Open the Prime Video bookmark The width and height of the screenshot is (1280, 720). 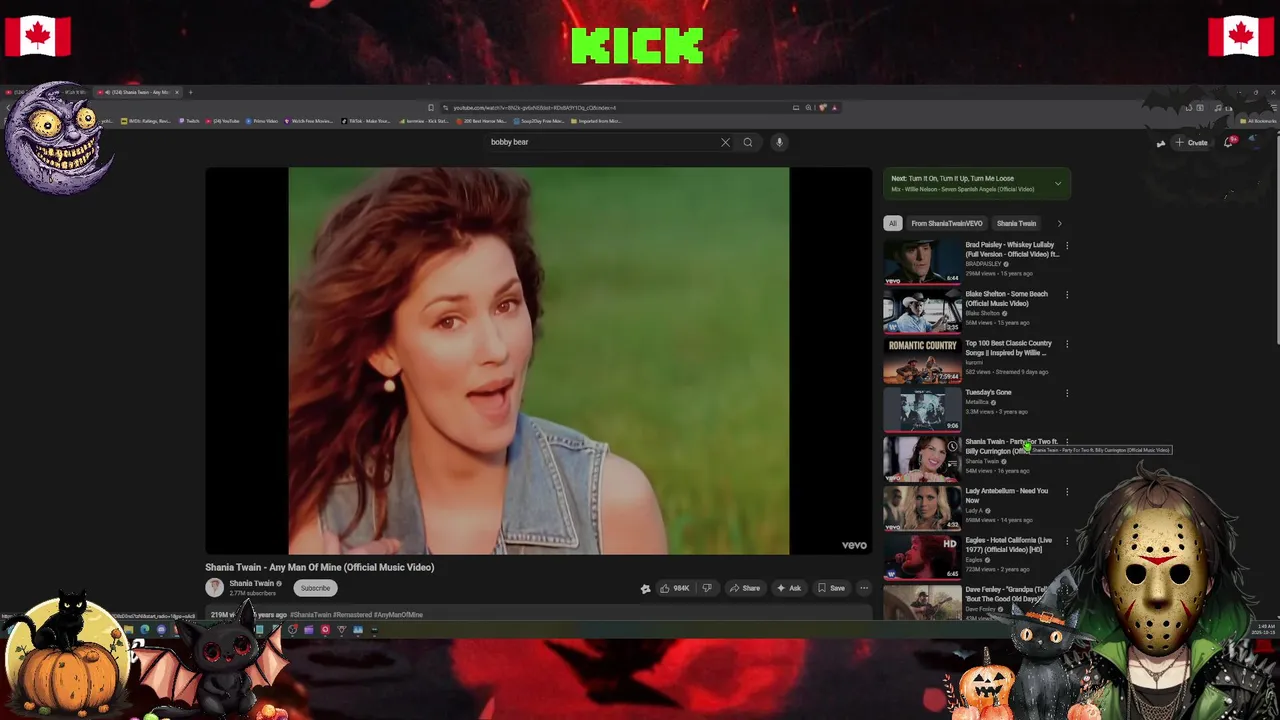point(262,121)
